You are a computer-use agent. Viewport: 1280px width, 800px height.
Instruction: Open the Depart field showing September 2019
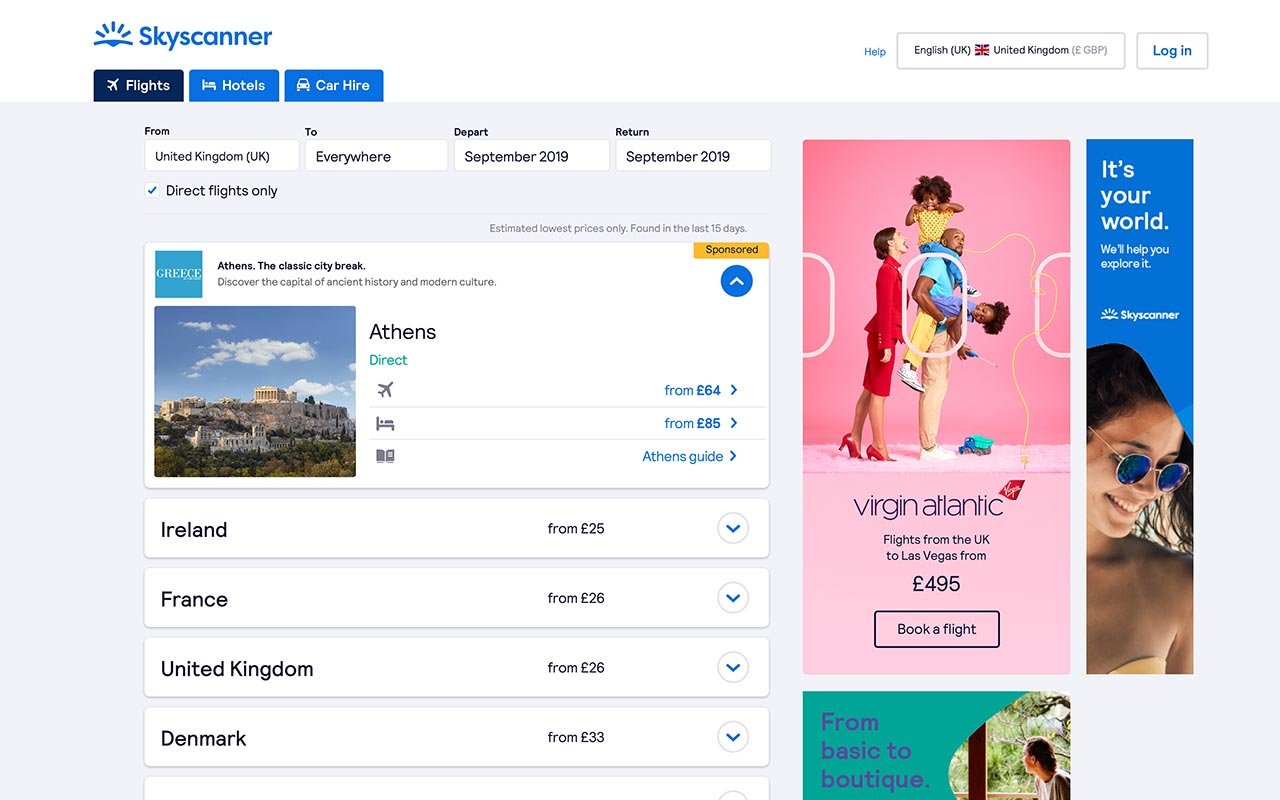[532, 156]
